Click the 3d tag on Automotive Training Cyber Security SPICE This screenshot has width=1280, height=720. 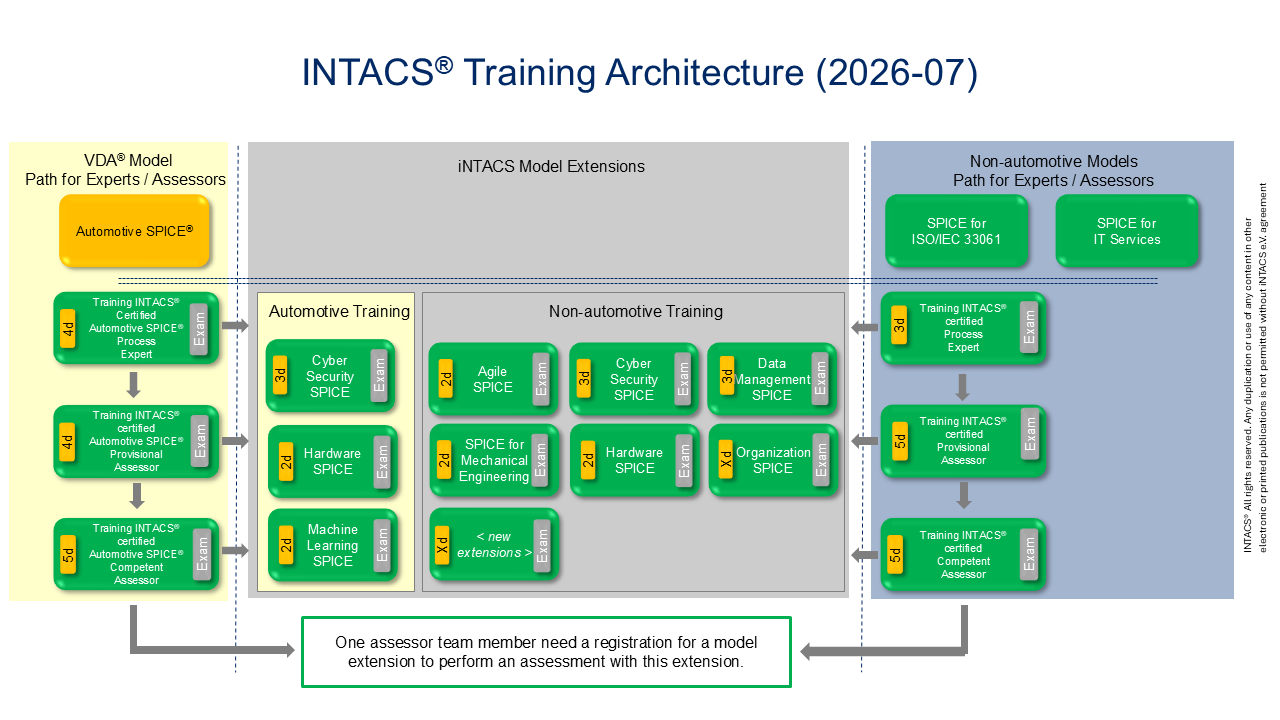tap(280, 376)
